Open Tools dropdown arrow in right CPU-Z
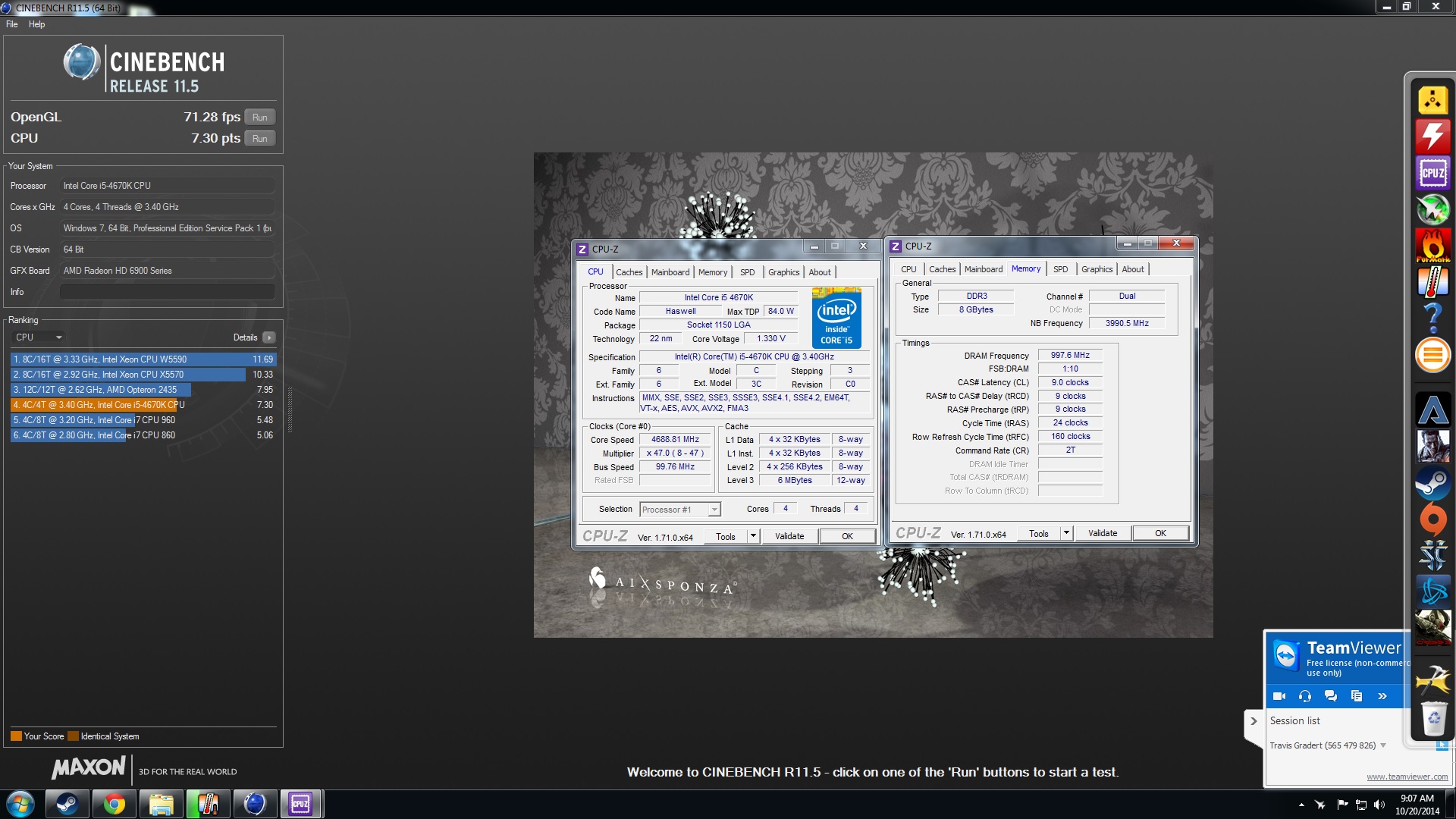 click(x=1066, y=533)
